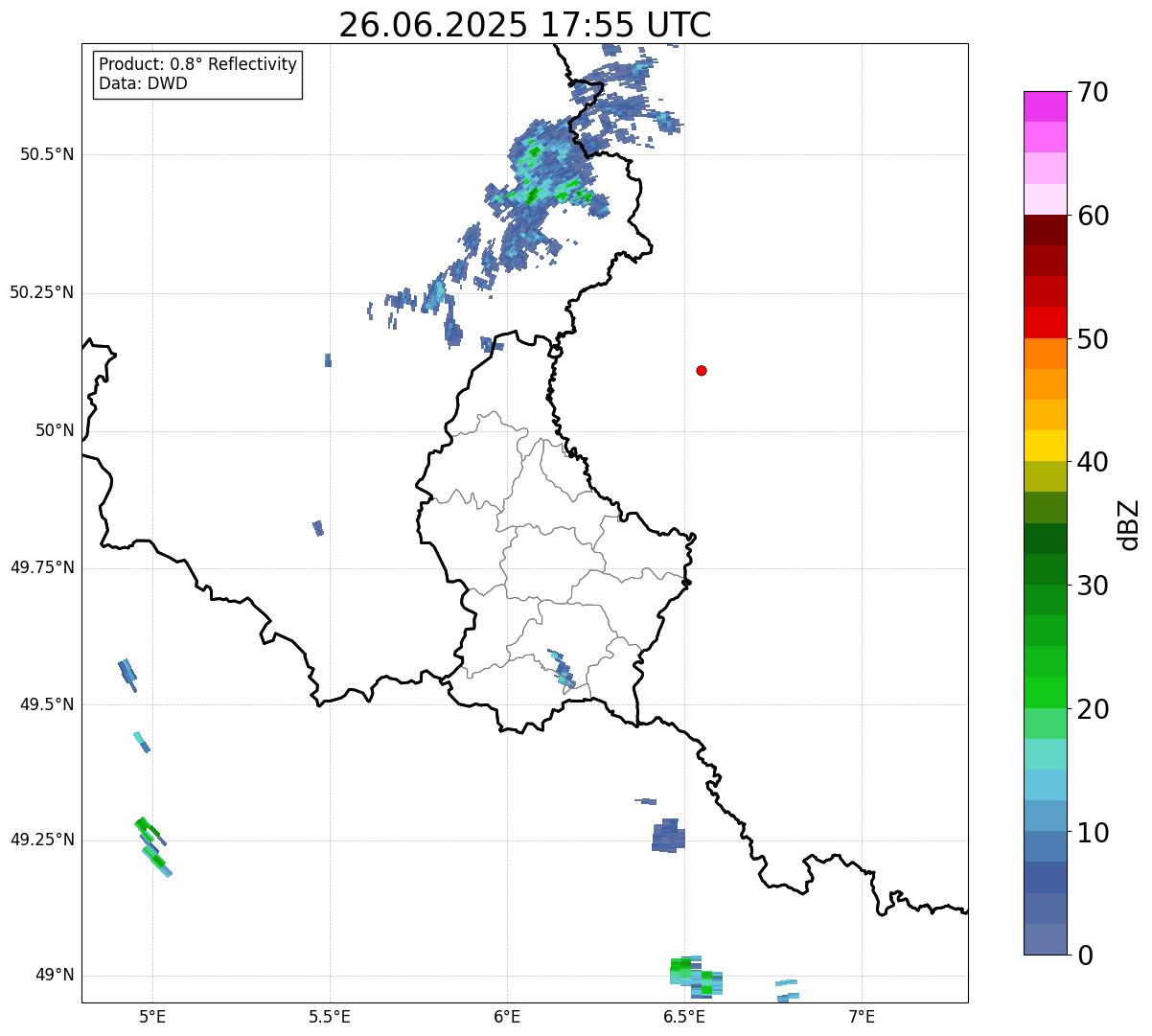
Task: Click the small echo near 5.5°E 49.8°N
Action: (318, 528)
